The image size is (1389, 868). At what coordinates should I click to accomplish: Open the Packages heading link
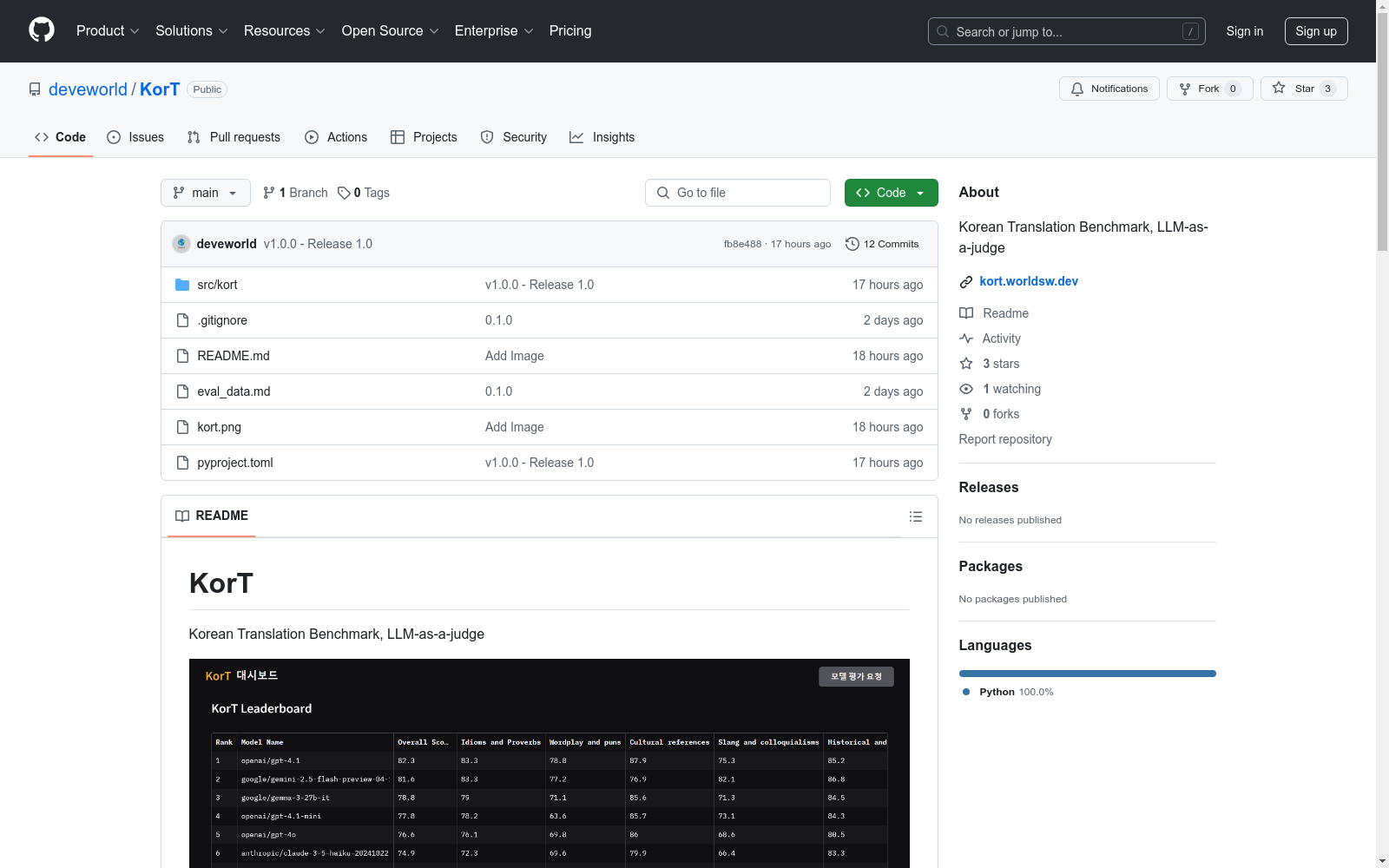coord(991,567)
